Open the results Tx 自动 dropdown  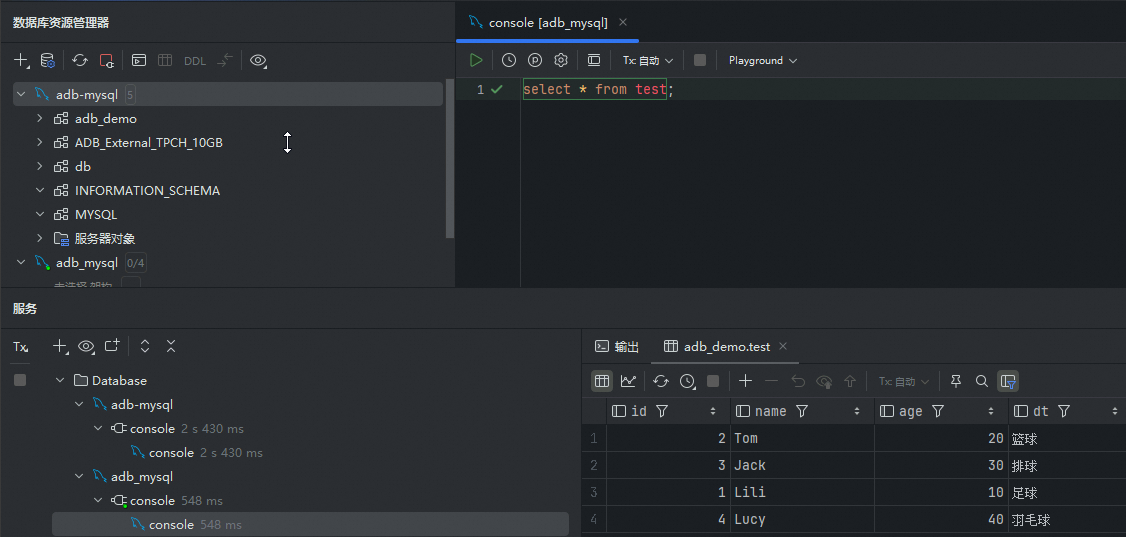[904, 381]
